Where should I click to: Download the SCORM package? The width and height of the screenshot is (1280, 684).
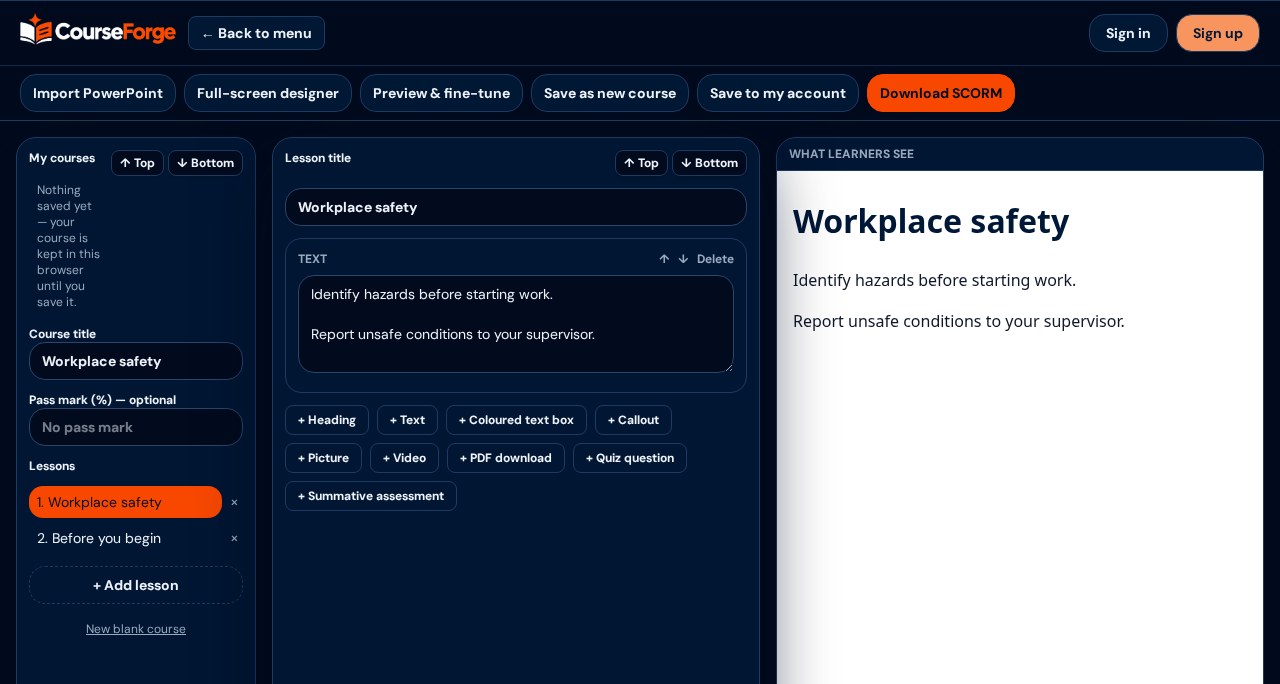coord(941,93)
